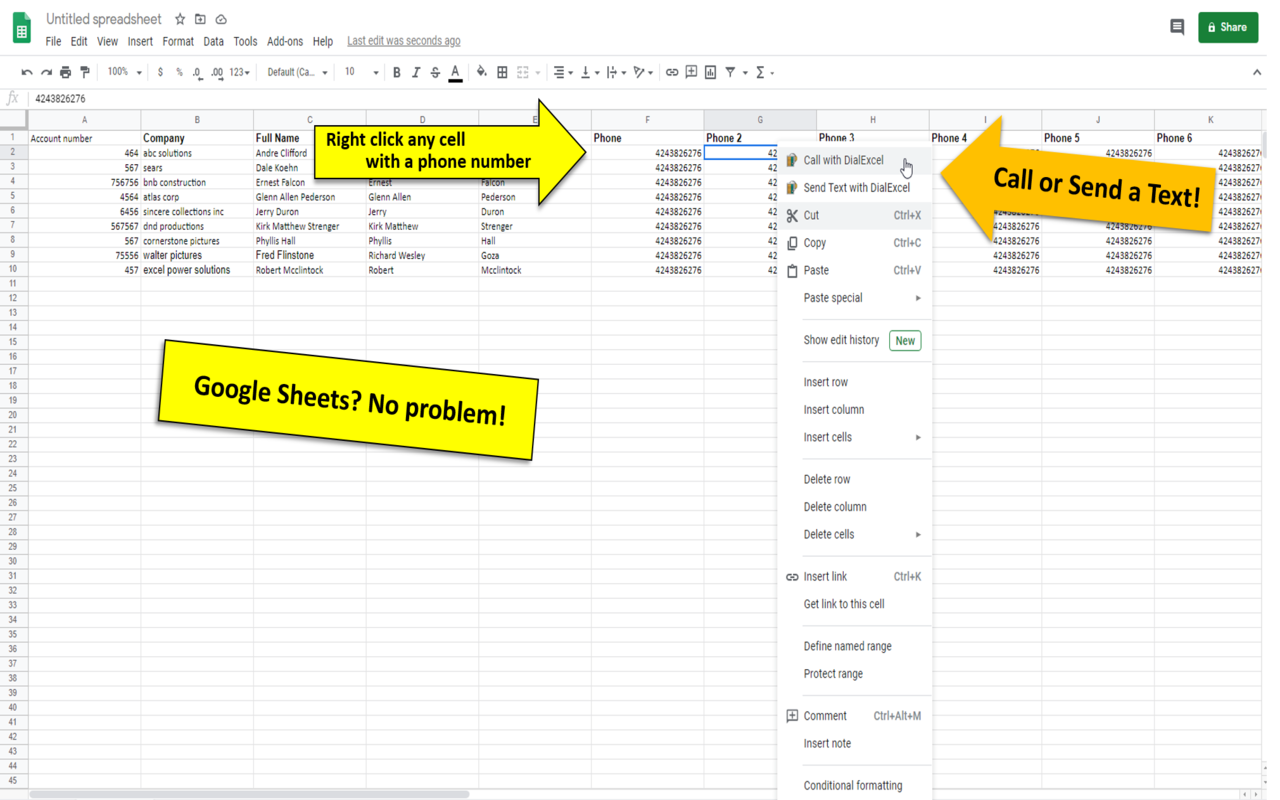The width and height of the screenshot is (1280, 800).
Task: Click the Create filter icon
Action: click(730, 72)
